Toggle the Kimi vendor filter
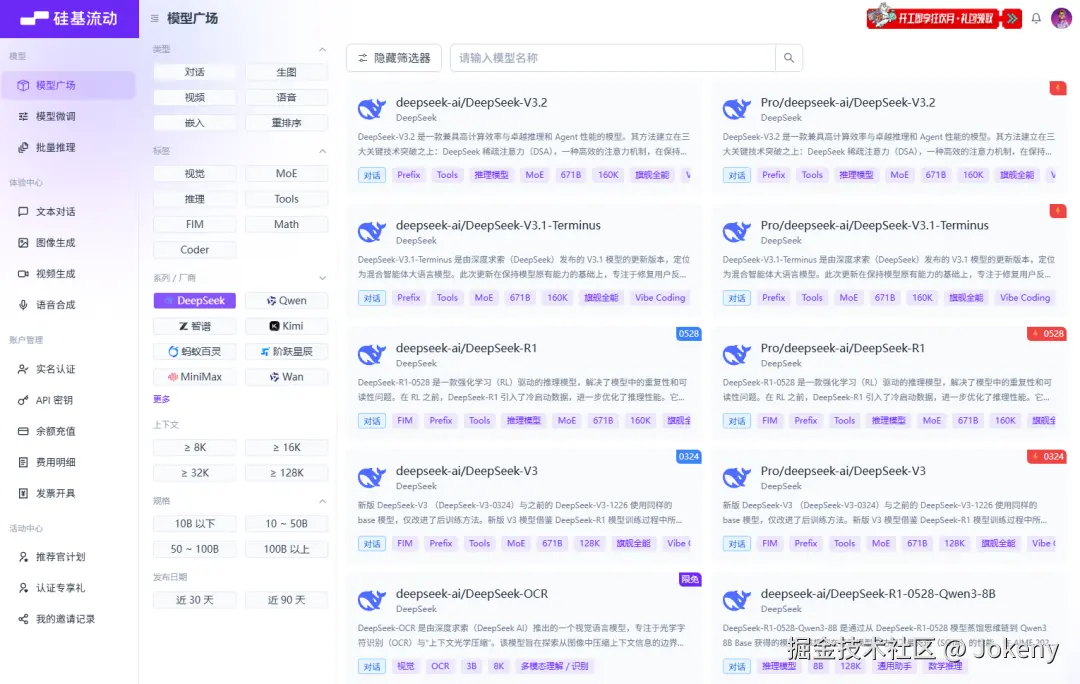 coord(287,326)
